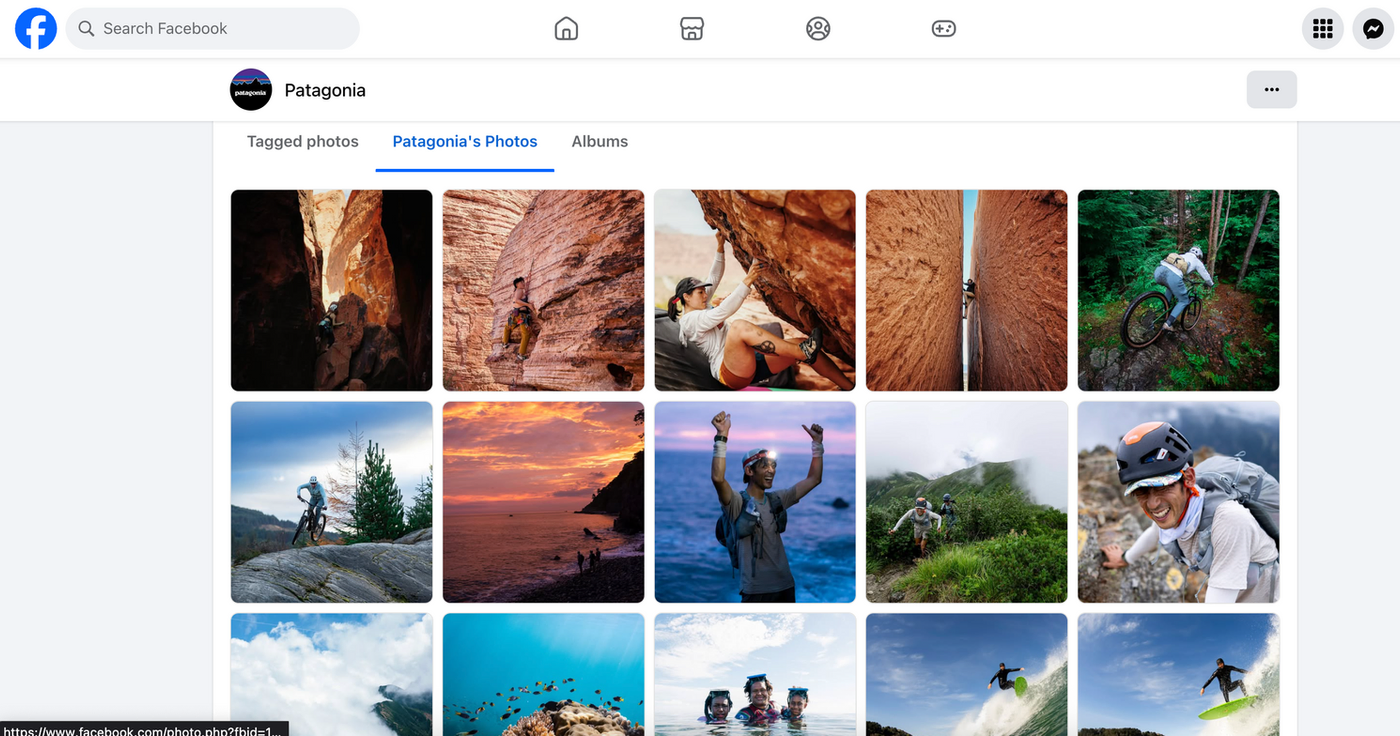Screen dimensions: 1400x736
Task: Click the Facebook logo
Action: coord(36,29)
